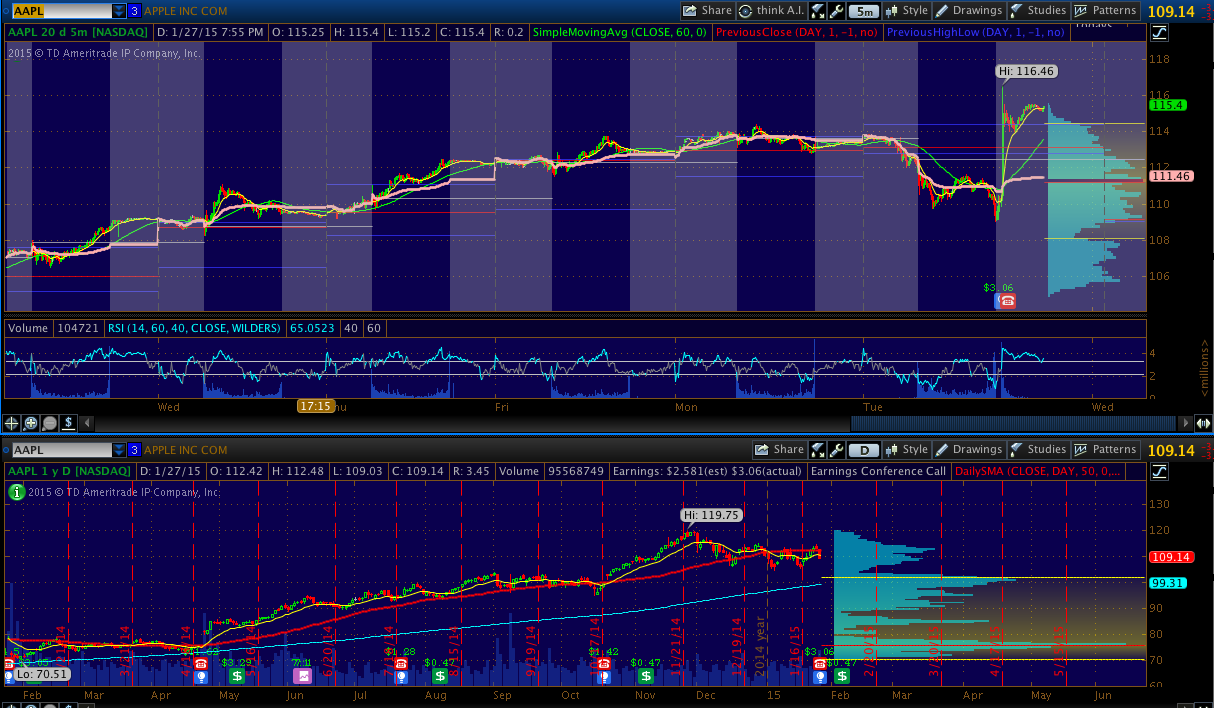
Task: Toggle the dollar-sign button in the upper chart's bottom bar
Action: pos(66,423)
